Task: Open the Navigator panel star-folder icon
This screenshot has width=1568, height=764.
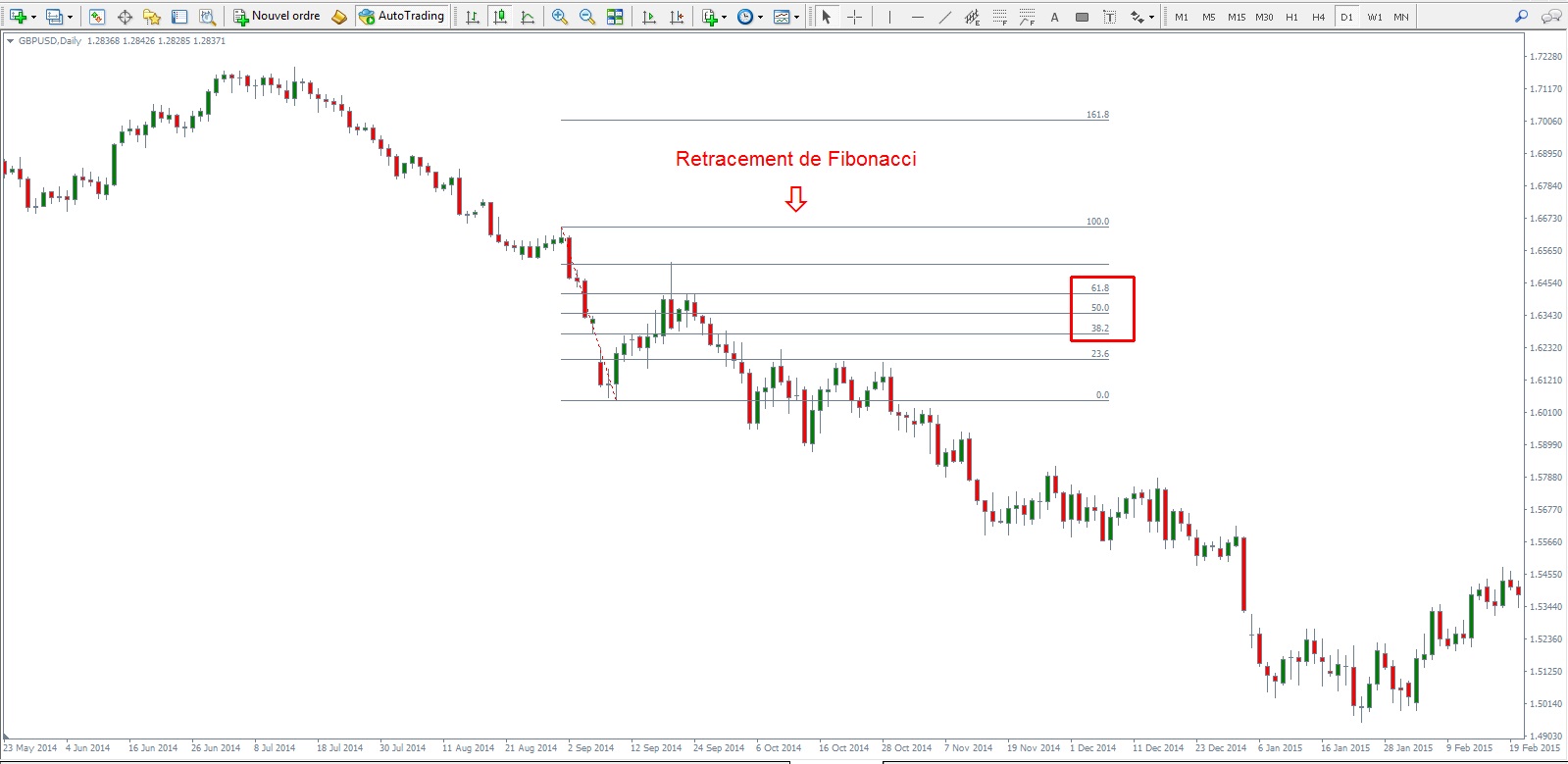Action: tap(152, 17)
